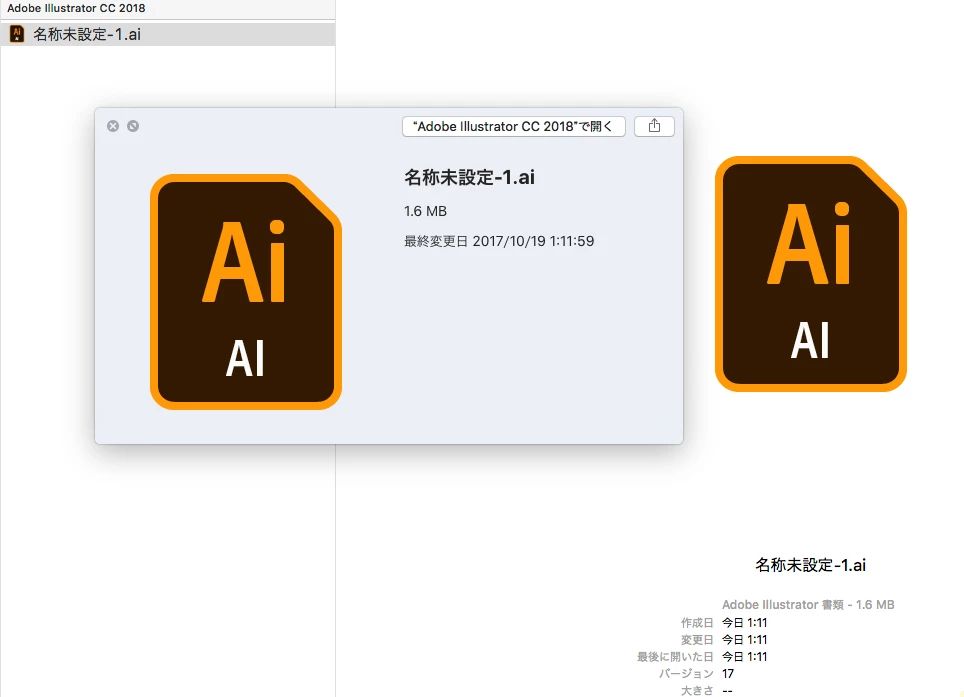This screenshot has height=697, width=964.
Task: Click the 変更日 今日 1:11 row
Action: coord(724,640)
